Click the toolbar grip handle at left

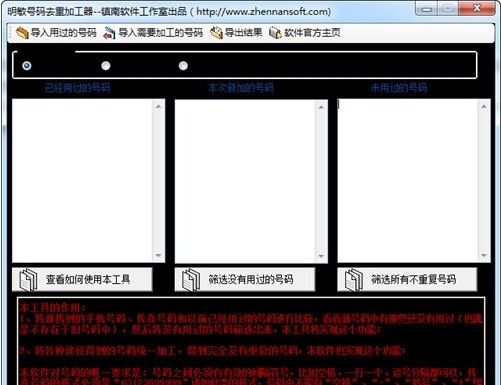(x=11, y=33)
